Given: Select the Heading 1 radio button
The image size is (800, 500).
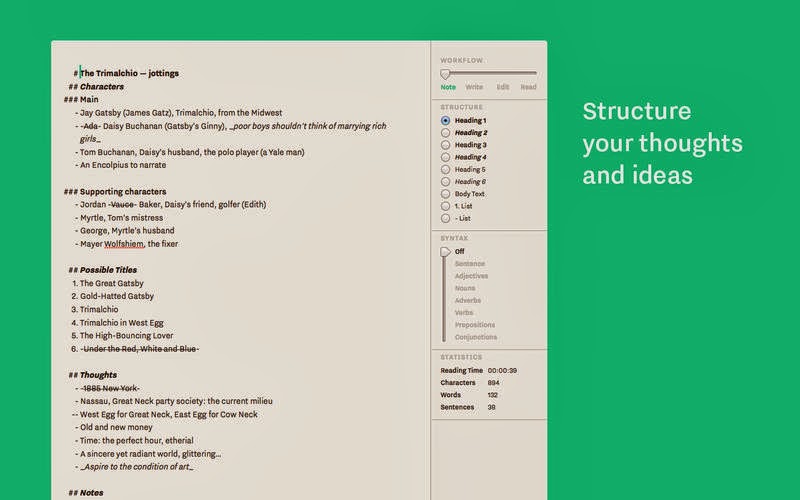Looking at the screenshot, I should pyautogui.click(x=445, y=120).
